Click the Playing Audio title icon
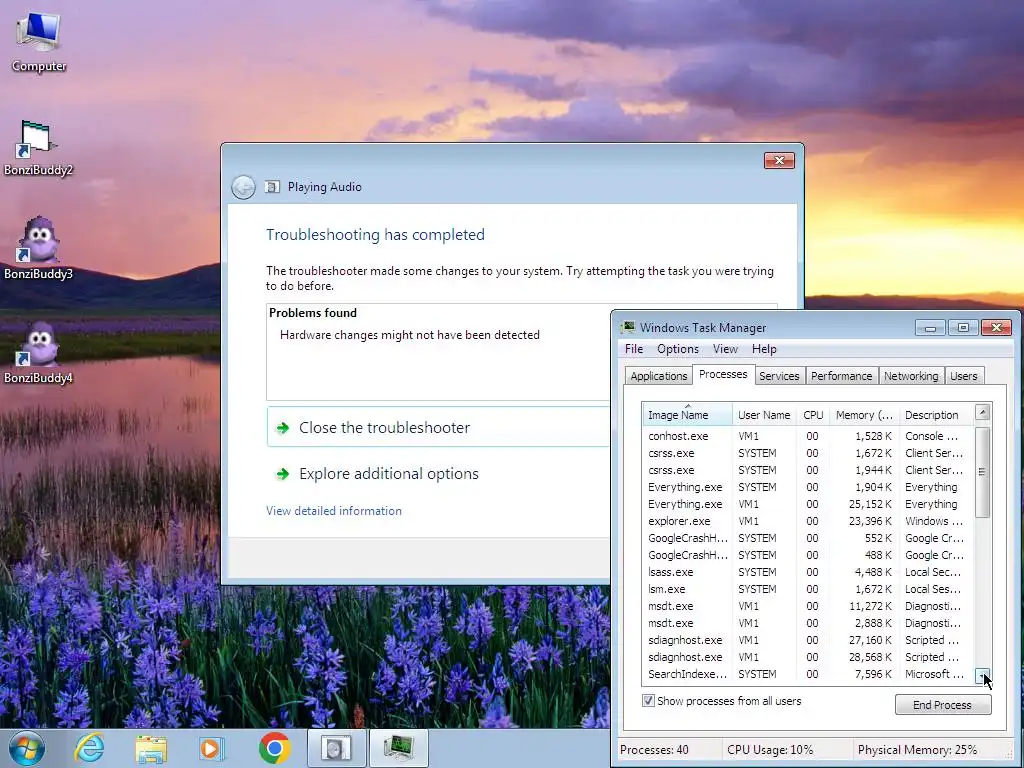 click(x=272, y=187)
